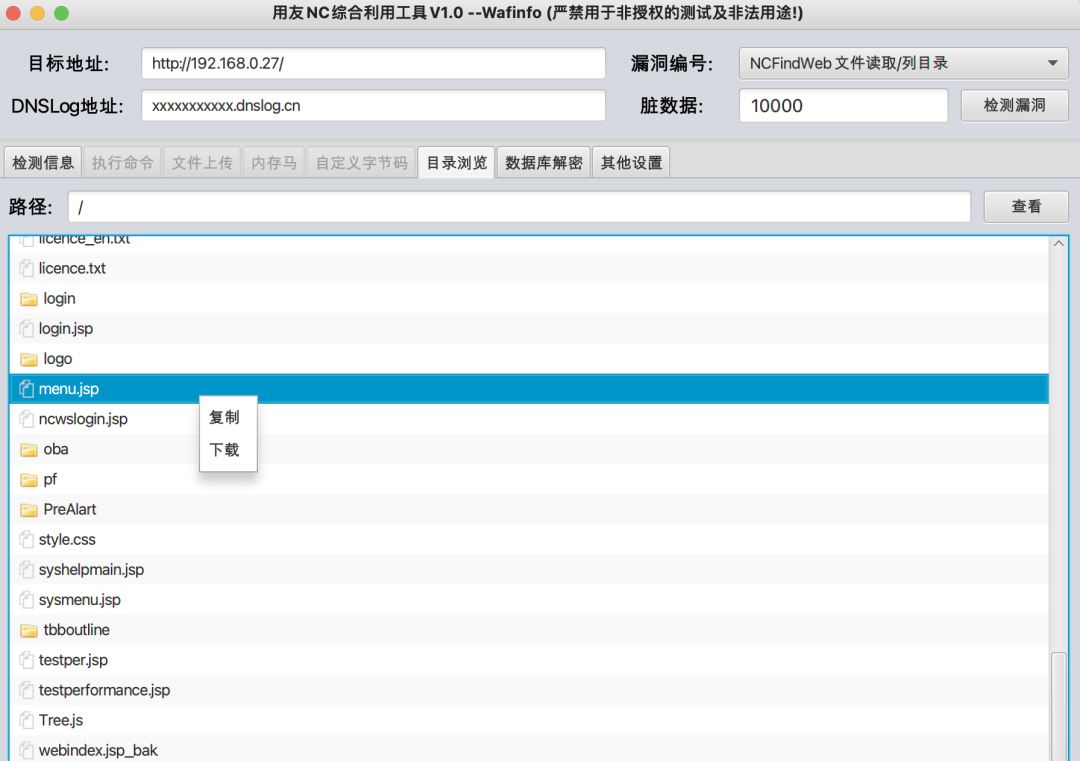
Task: Click the PreAlart folder icon
Action: (28, 510)
